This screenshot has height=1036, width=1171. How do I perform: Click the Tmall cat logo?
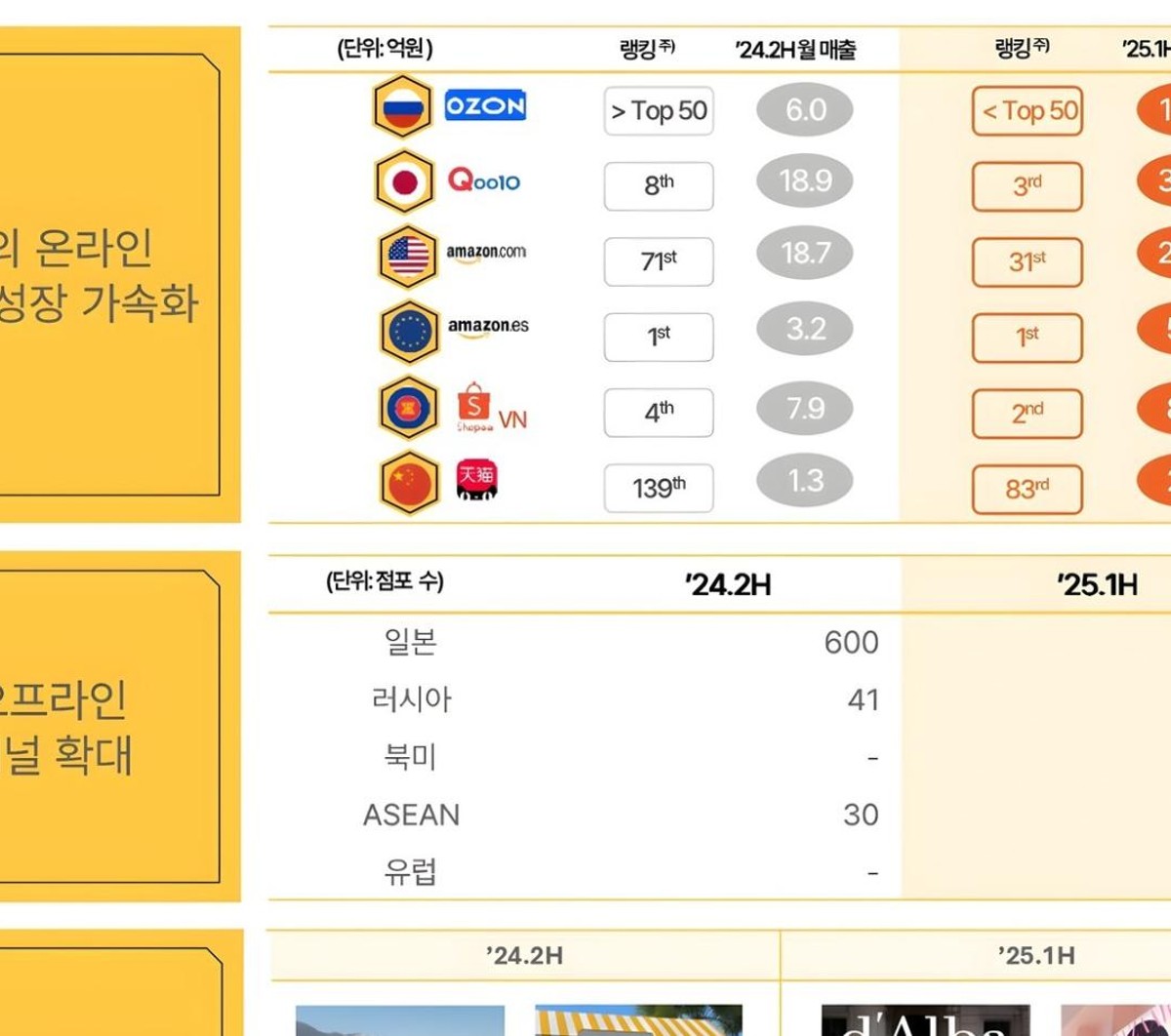coord(477,479)
